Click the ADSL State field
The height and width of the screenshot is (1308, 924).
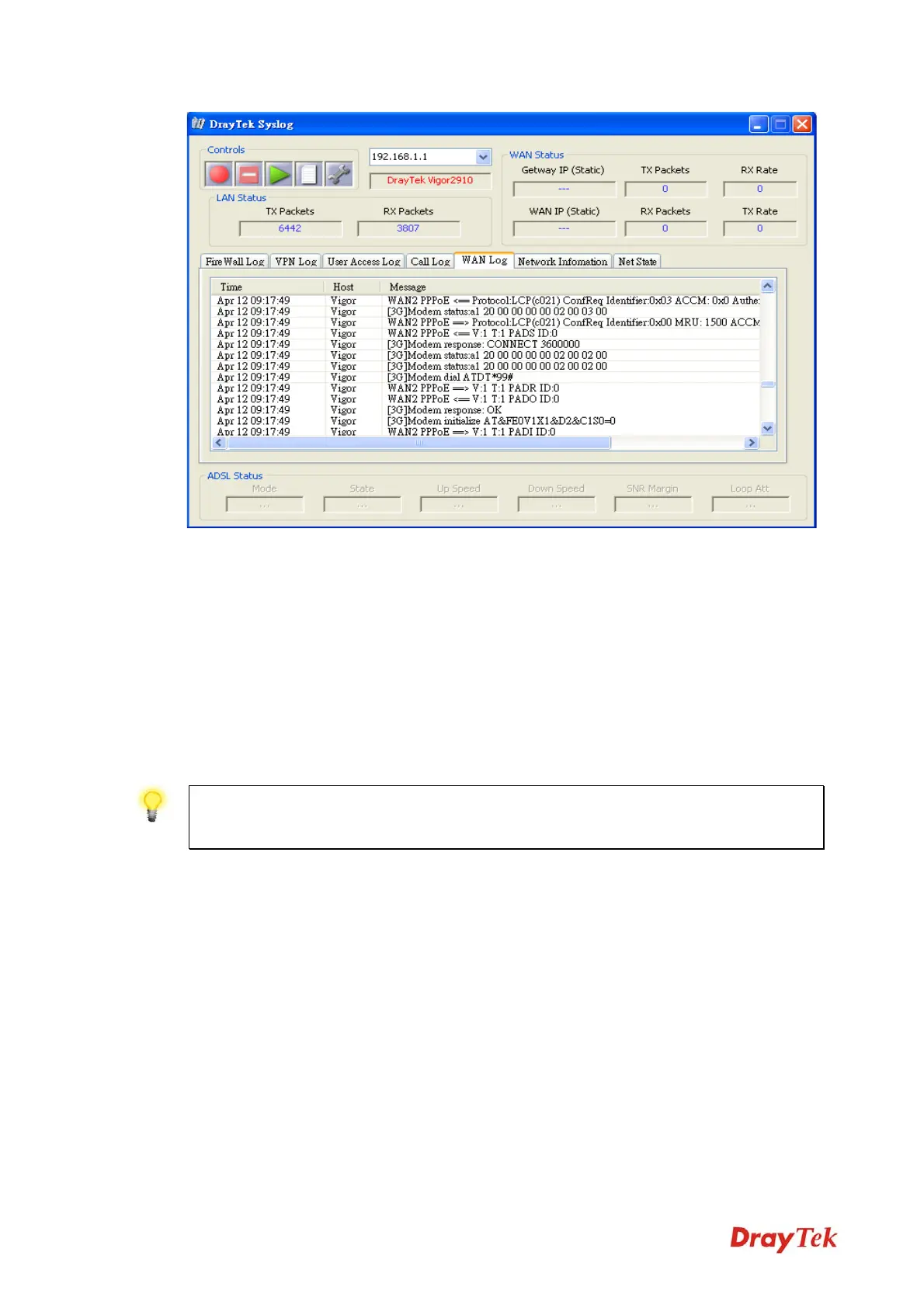tap(363, 505)
